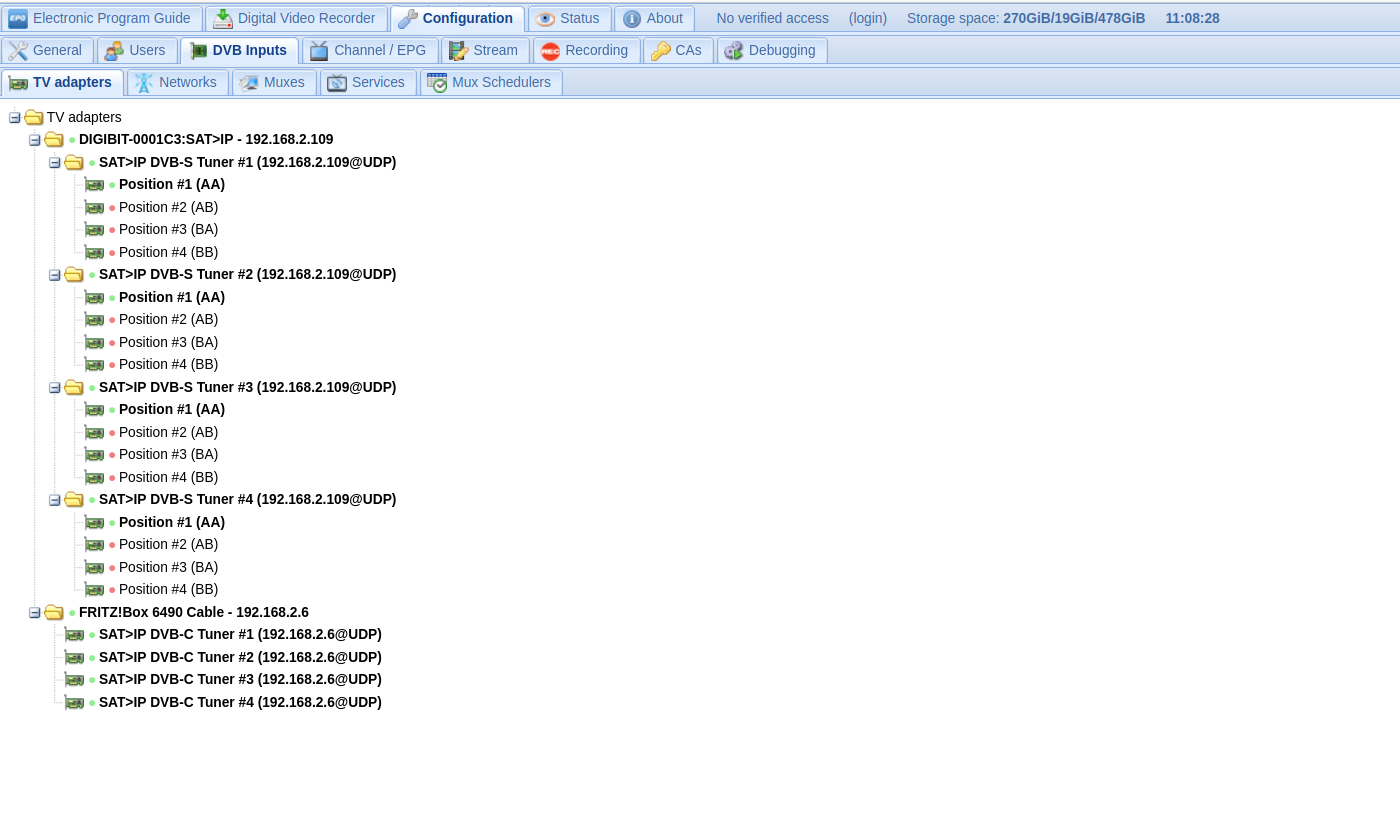Open the Debugging tab
This screenshot has width=1400, height=825.
[x=772, y=50]
